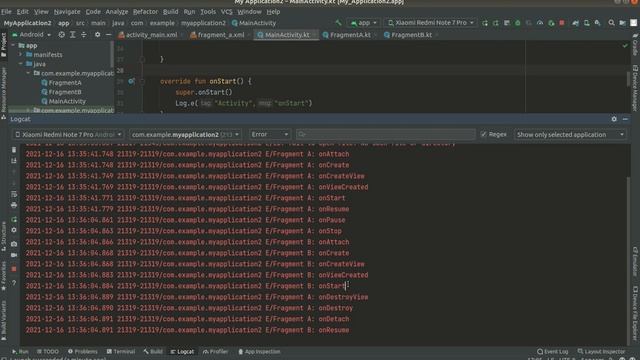640x360 pixels.
Task: Open the Layout Inspector
Action: coord(601,351)
